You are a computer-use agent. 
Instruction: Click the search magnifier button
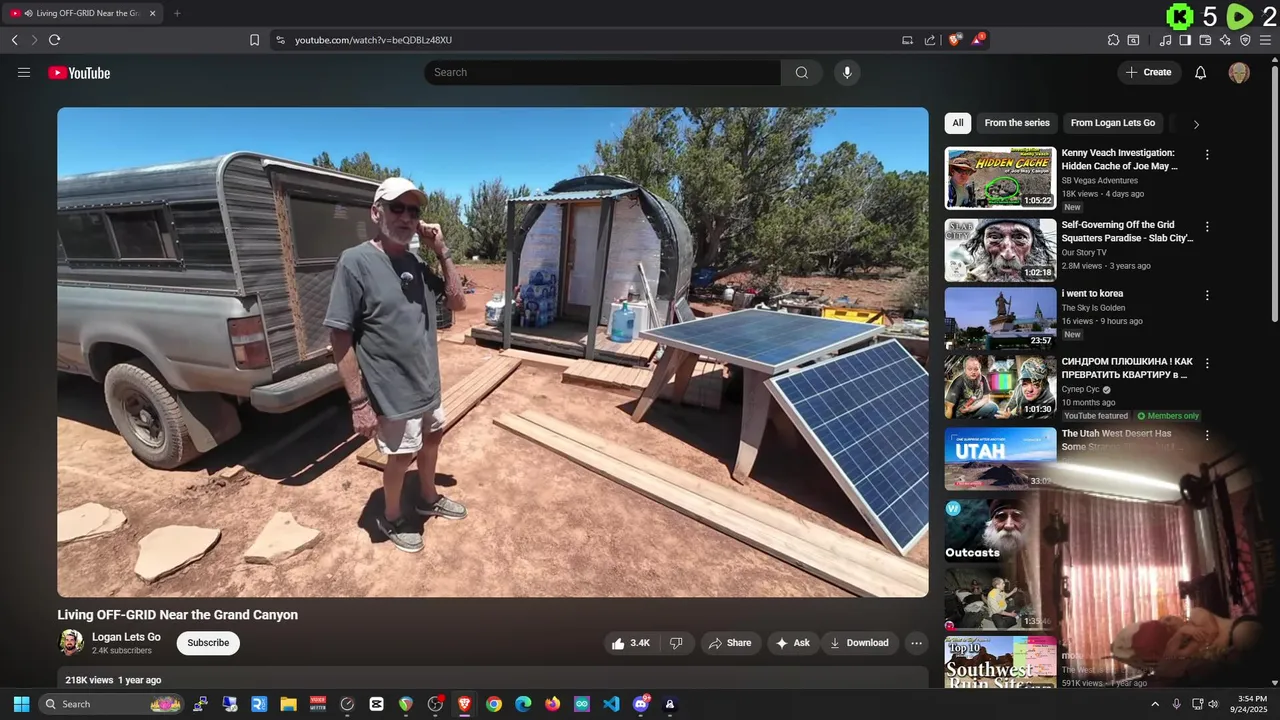tap(802, 72)
